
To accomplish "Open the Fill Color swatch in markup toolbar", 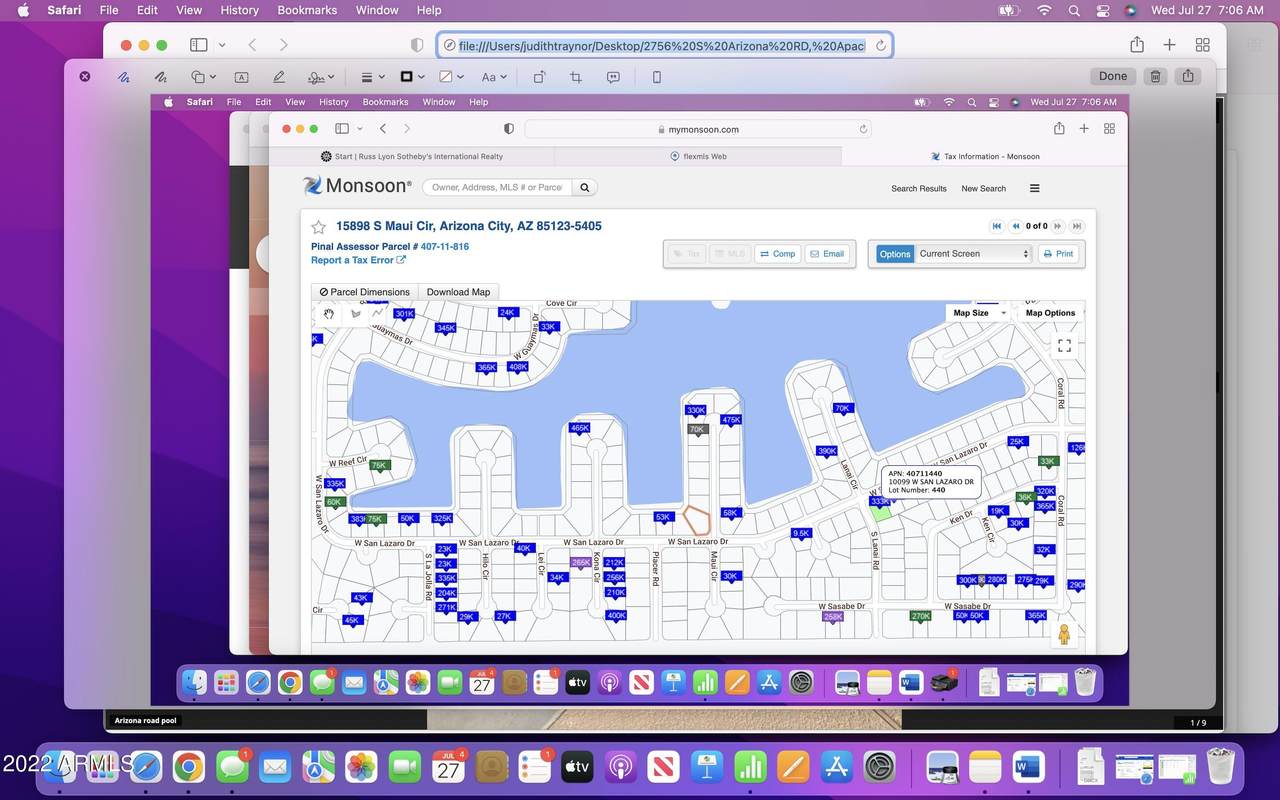I will [452, 77].
